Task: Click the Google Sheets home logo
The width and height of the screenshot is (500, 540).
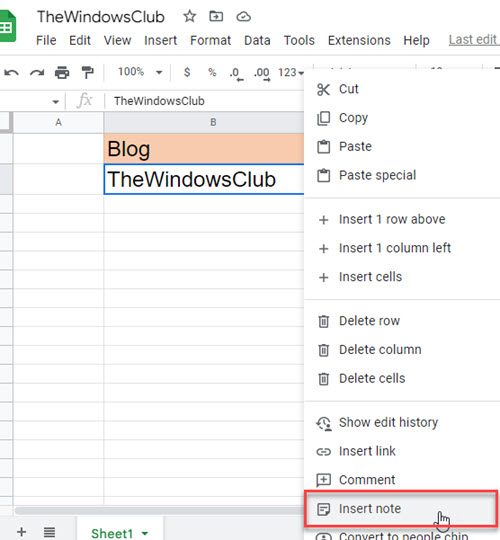Action: tap(7, 26)
